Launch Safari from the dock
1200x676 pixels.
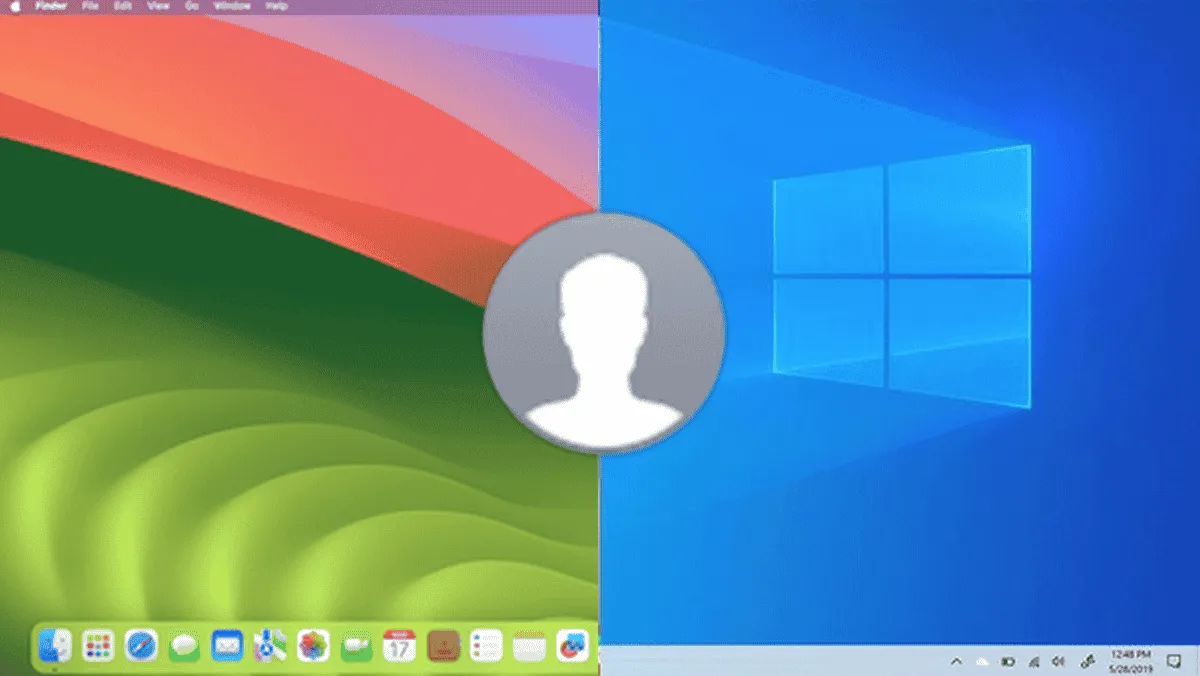pos(141,646)
